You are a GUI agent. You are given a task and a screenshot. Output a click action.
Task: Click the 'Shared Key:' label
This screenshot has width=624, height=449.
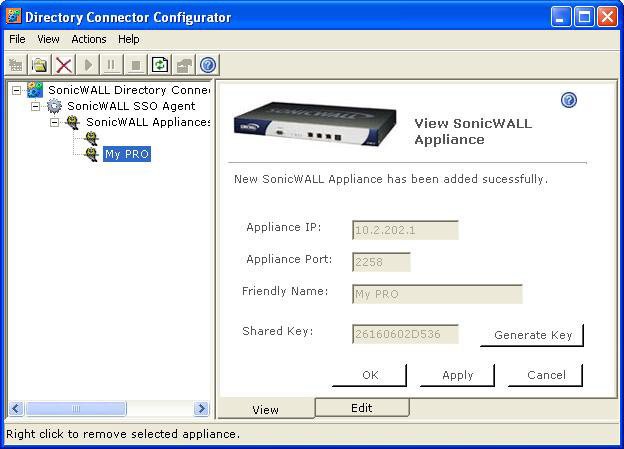click(277, 331)
